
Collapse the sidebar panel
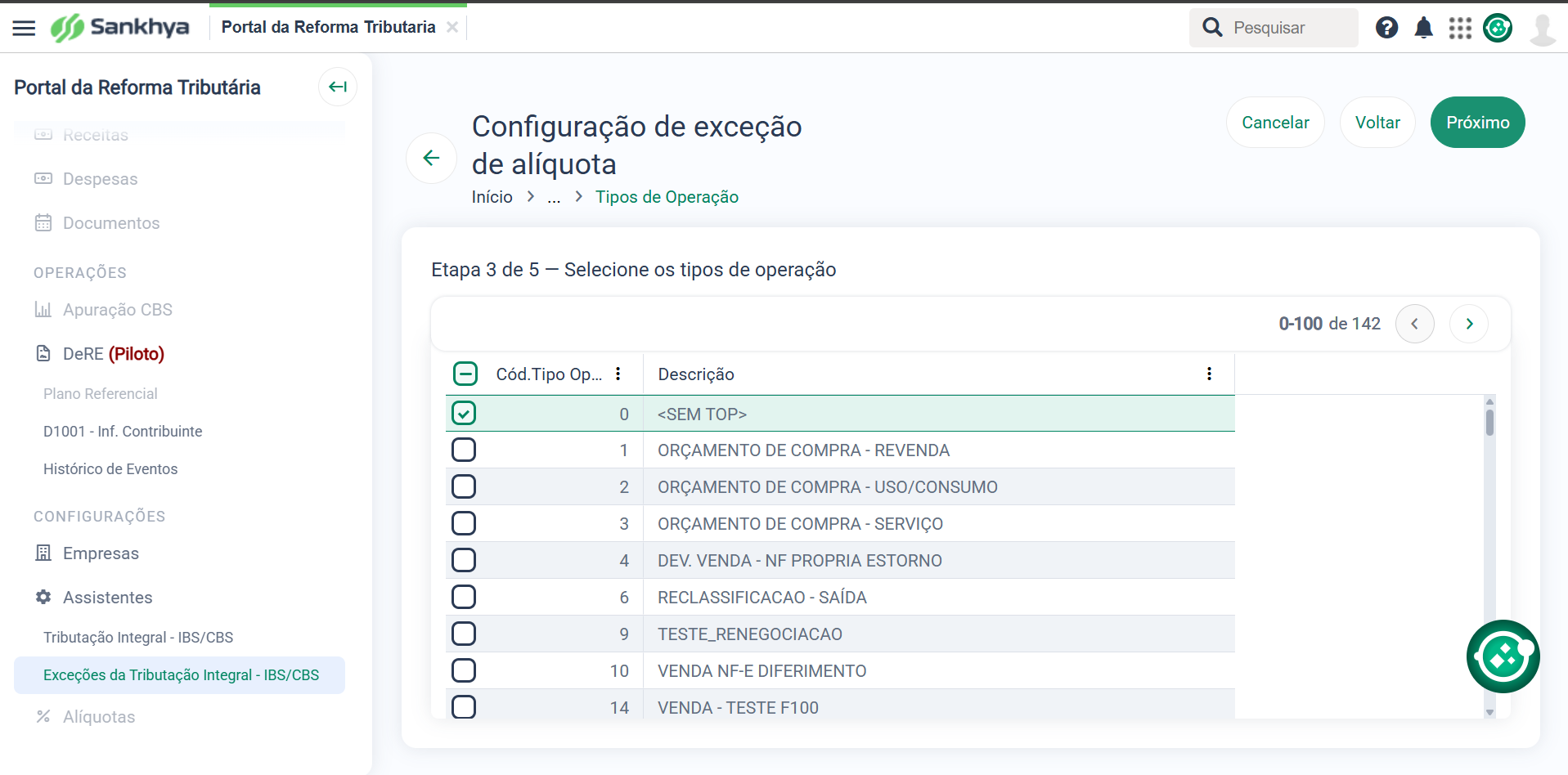pyautogui.click(x=338, y=87)
